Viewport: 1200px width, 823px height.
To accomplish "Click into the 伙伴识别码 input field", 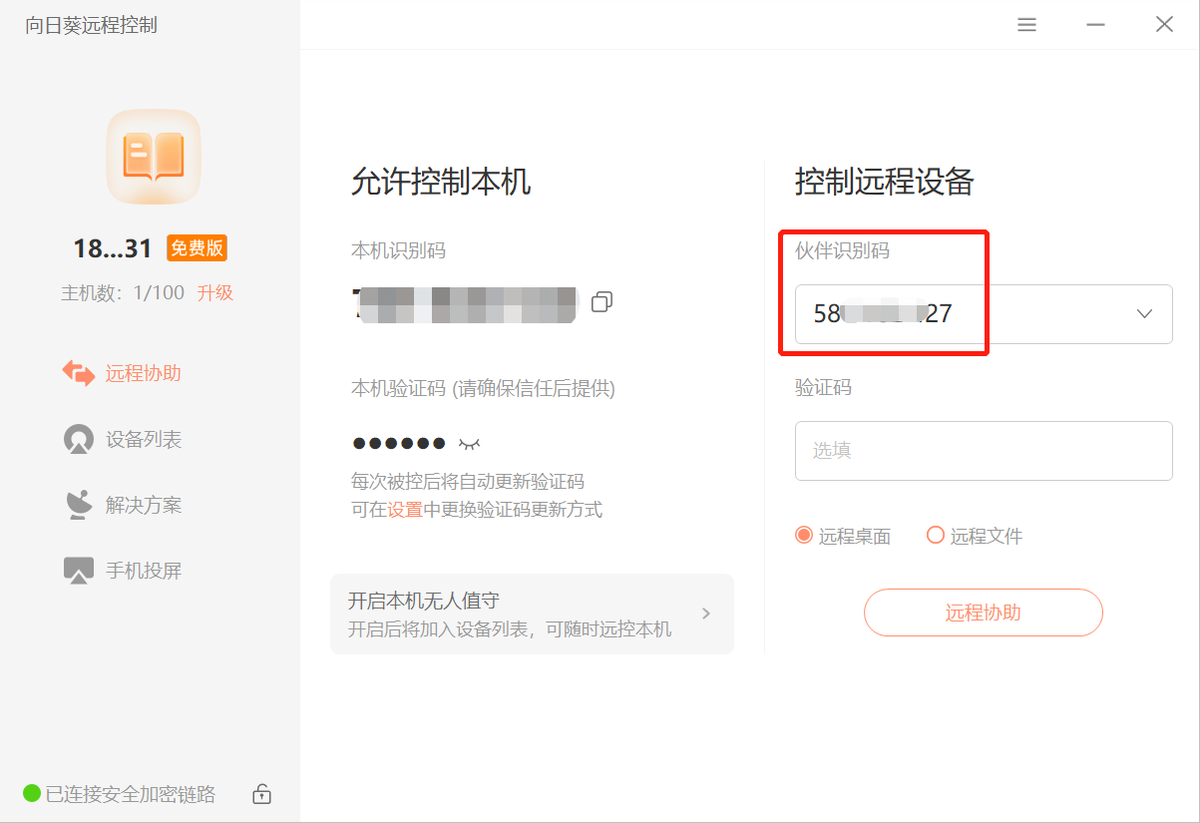I will [x=983, y=314].
